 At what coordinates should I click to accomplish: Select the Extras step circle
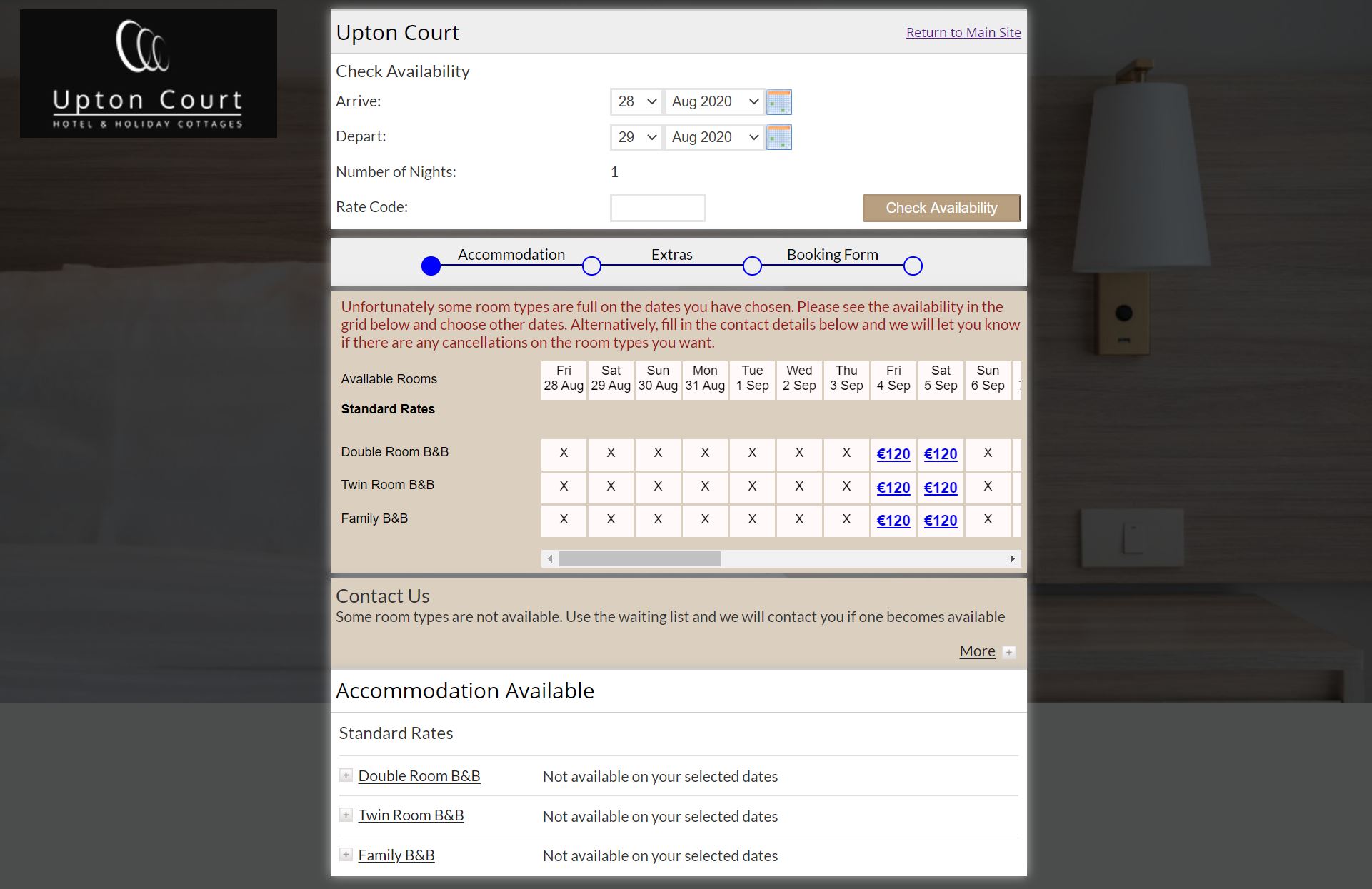point(591,266)
